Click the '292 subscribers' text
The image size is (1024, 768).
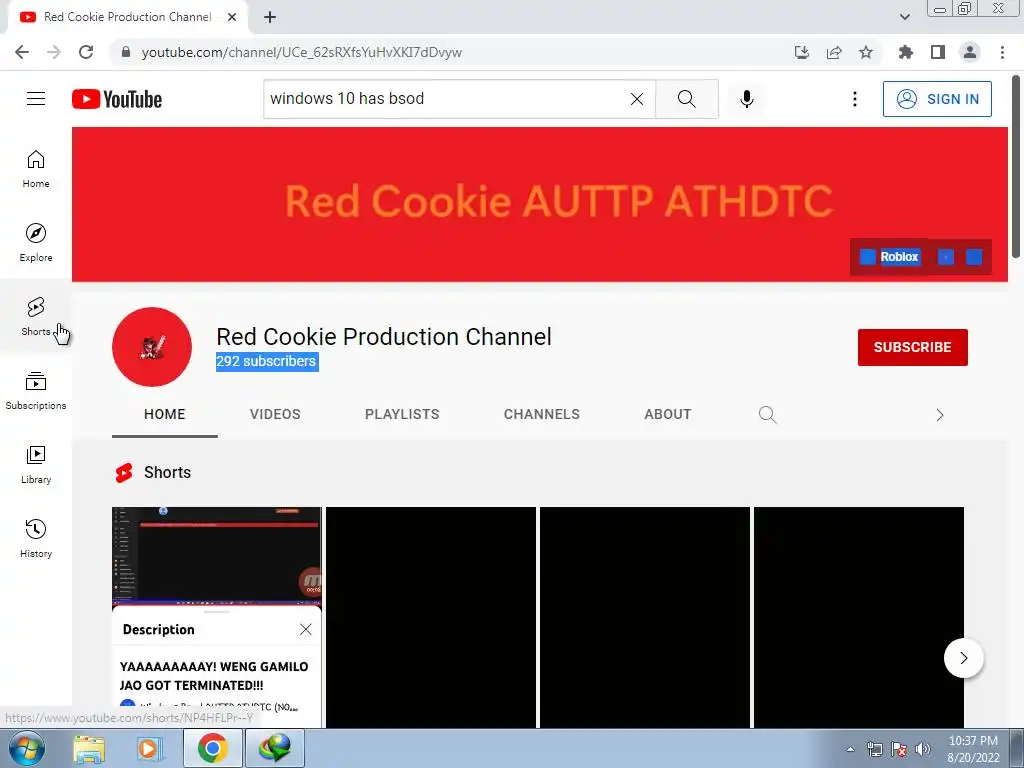click(266, 361)
